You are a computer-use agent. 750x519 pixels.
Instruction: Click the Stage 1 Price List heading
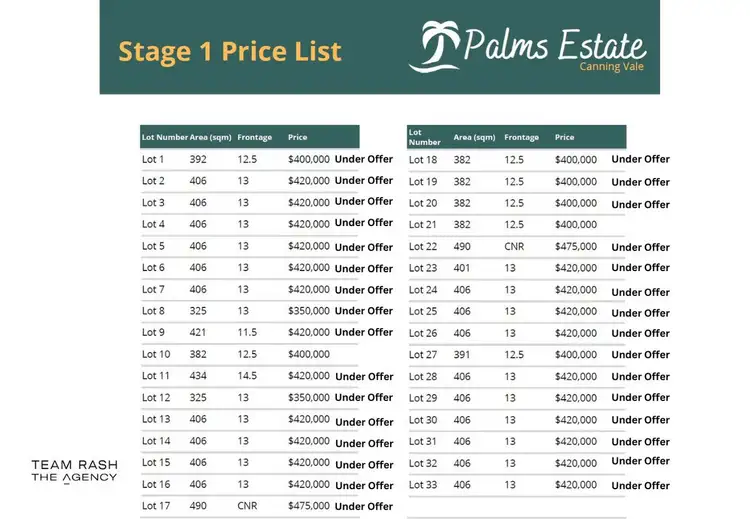[230, 51]
